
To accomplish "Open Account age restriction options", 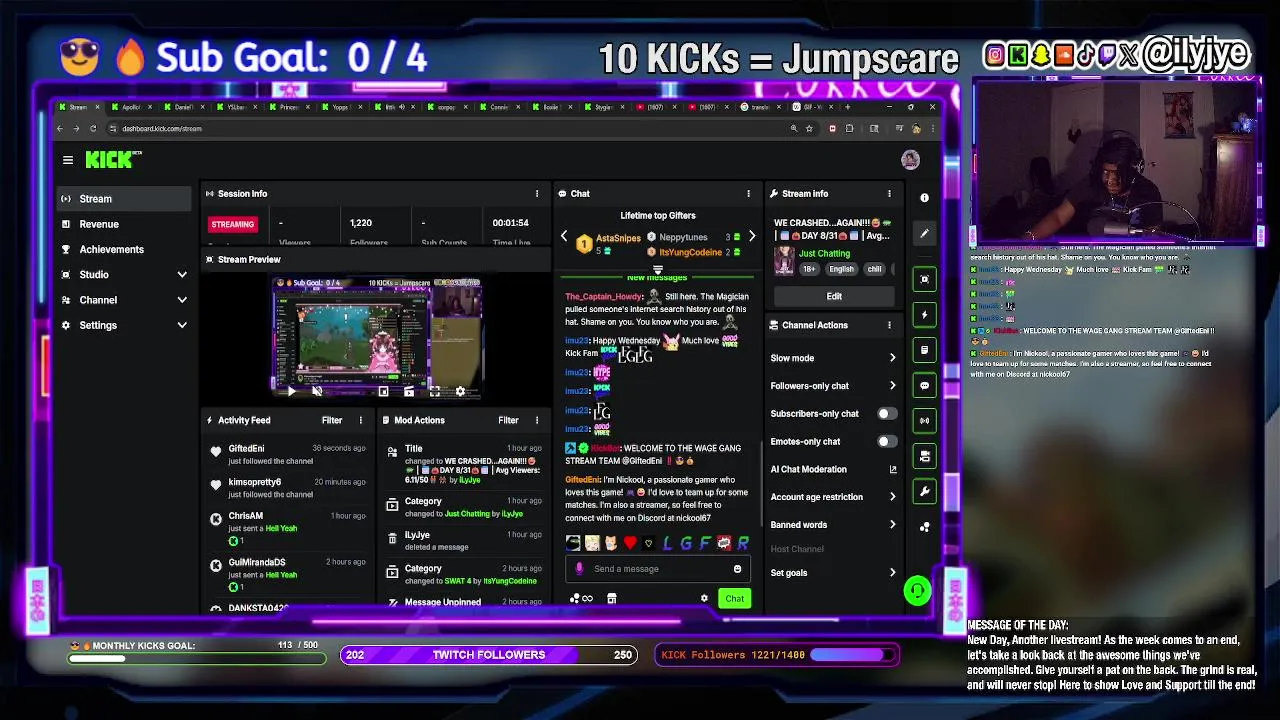I will tap(833, 497).
